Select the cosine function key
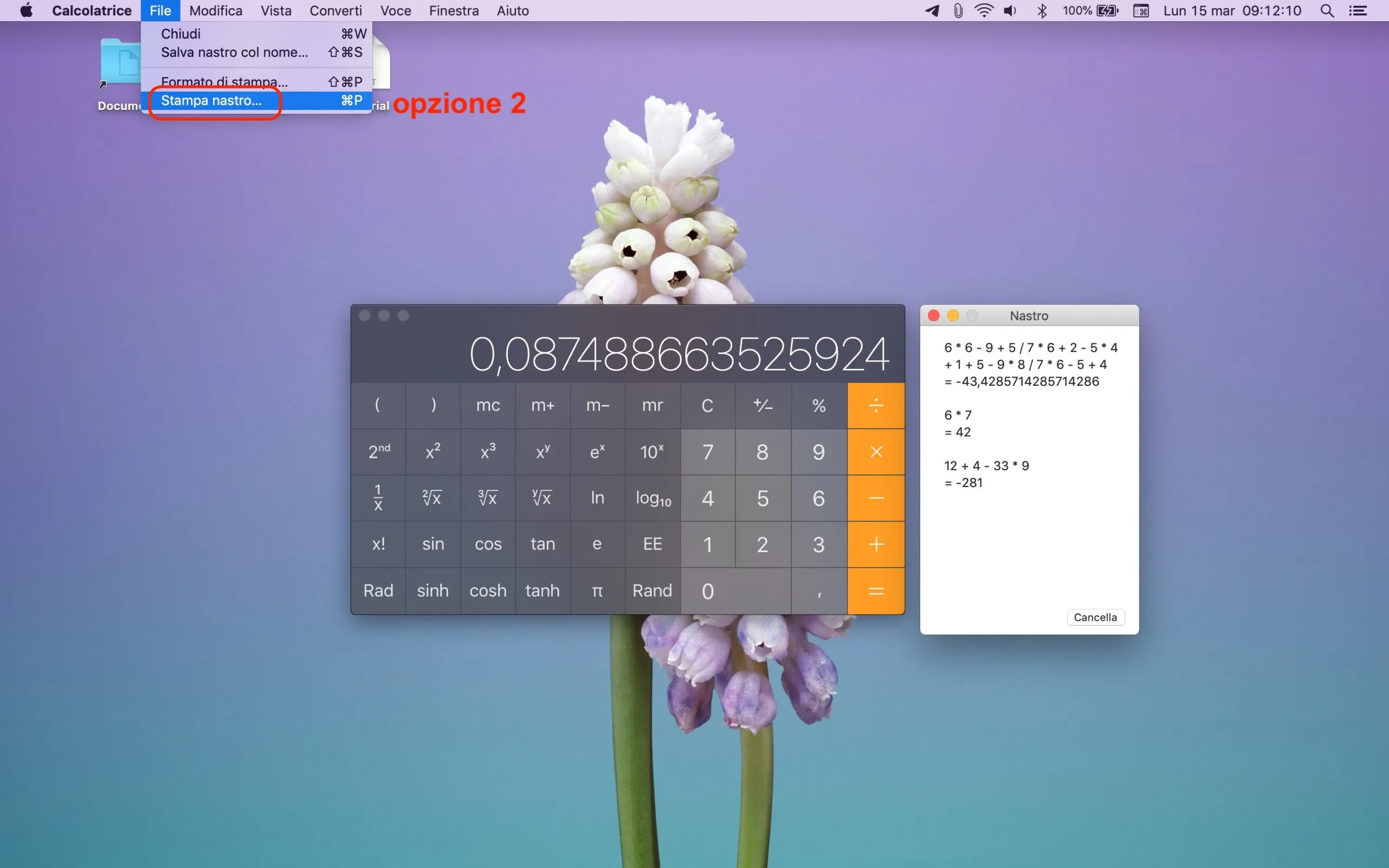Image resolution: width=1389 pixels, height=868 pixels. [x=487, y=544]
